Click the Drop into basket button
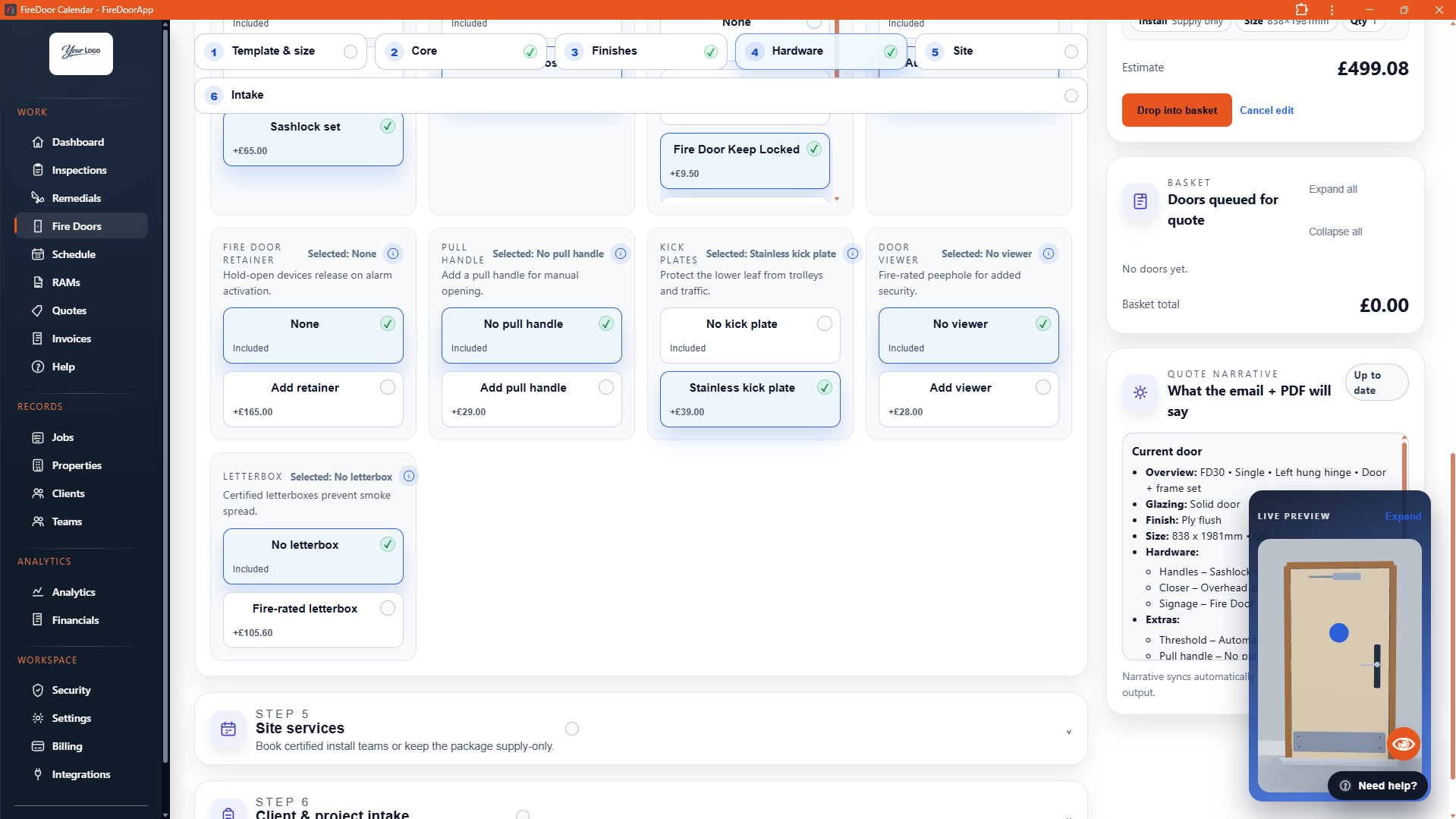Screen dimensions: 1456x819 [x=1176, y=110]
